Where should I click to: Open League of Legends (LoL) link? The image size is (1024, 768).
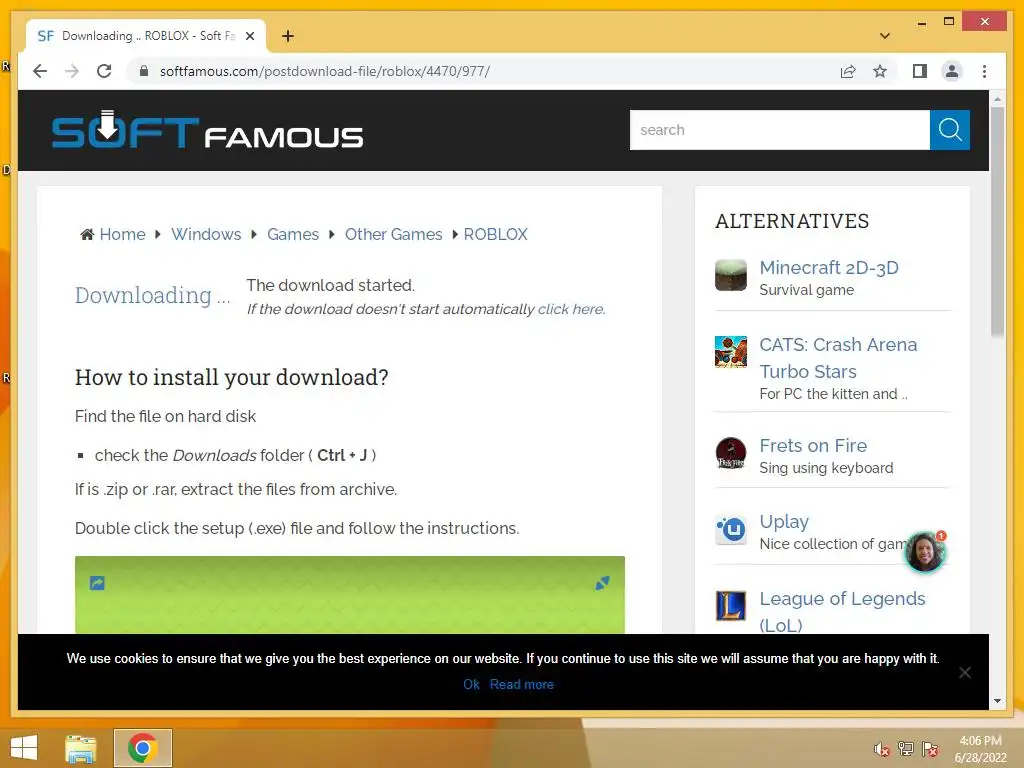point(842,611)
